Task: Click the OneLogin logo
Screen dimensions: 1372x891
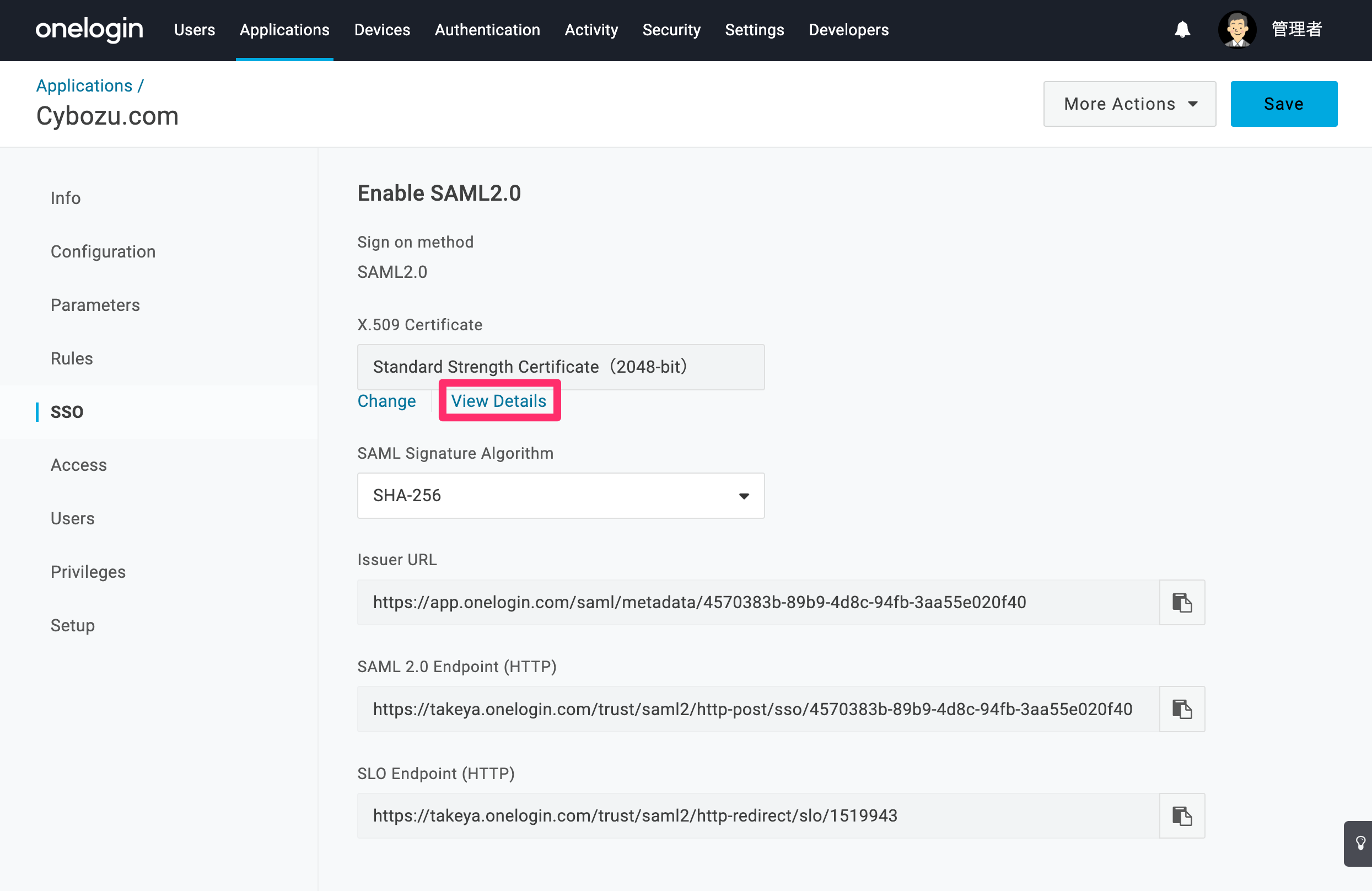Action: (x=89, y=29)
